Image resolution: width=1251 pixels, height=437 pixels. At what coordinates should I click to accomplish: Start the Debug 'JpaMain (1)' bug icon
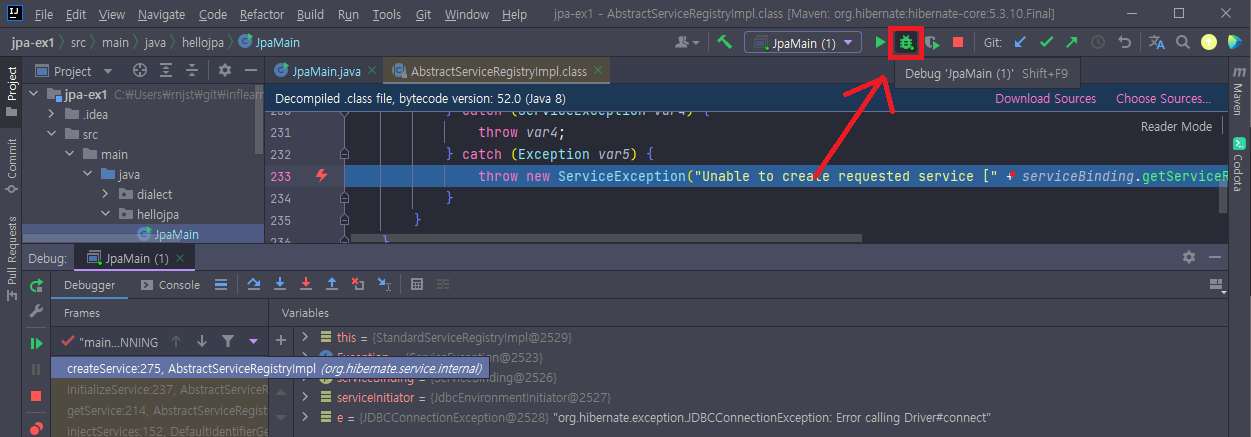pos(906,43)
